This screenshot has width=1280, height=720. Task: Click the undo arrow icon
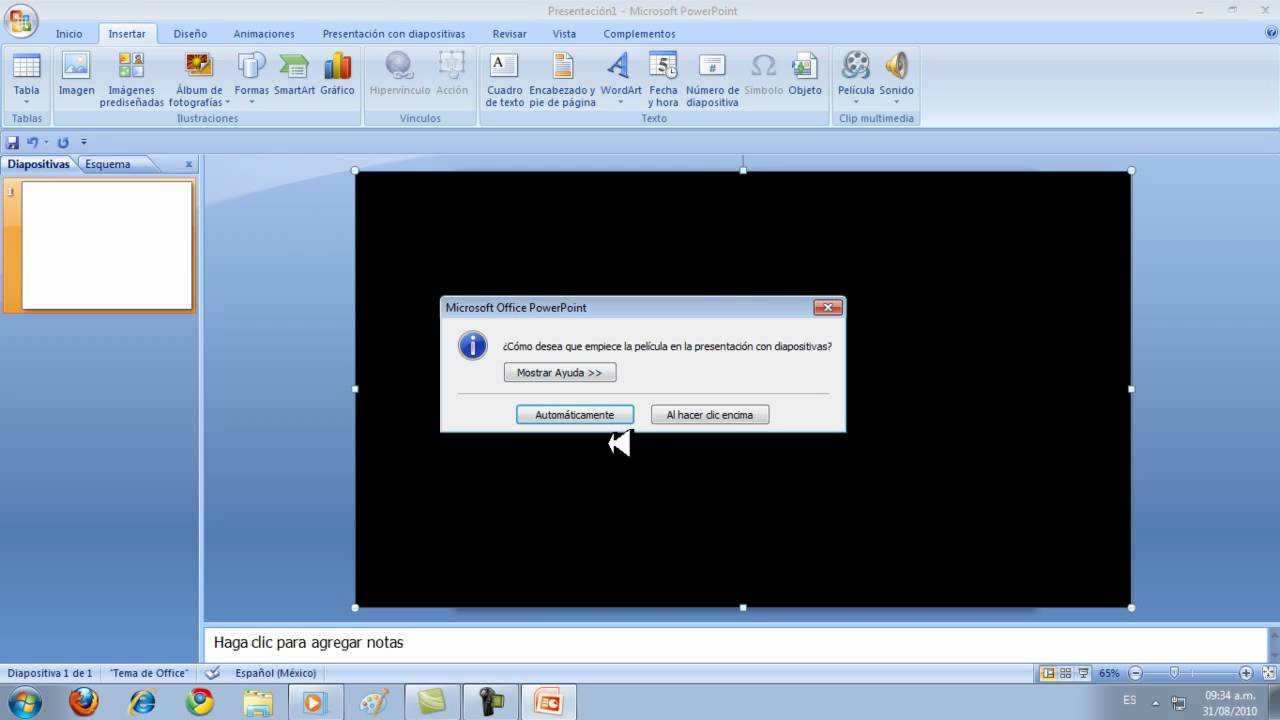32,142
